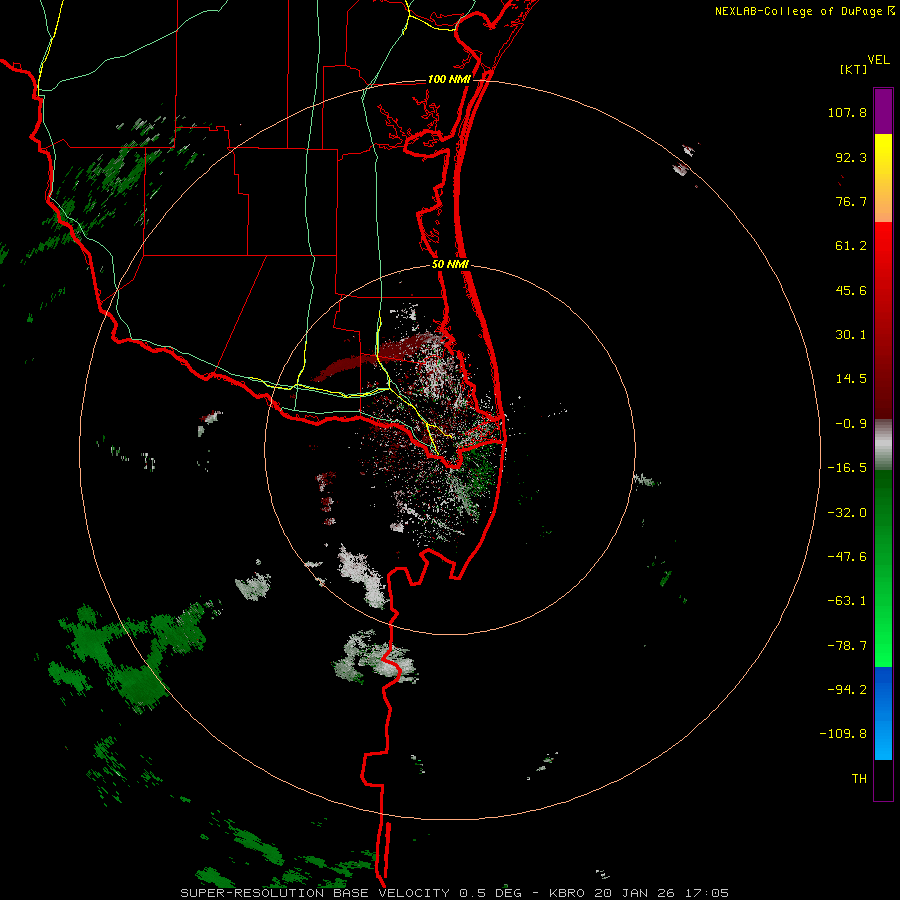Click the 107.8 velocity scale value
The image size is (900, 900).
(847, 112)
